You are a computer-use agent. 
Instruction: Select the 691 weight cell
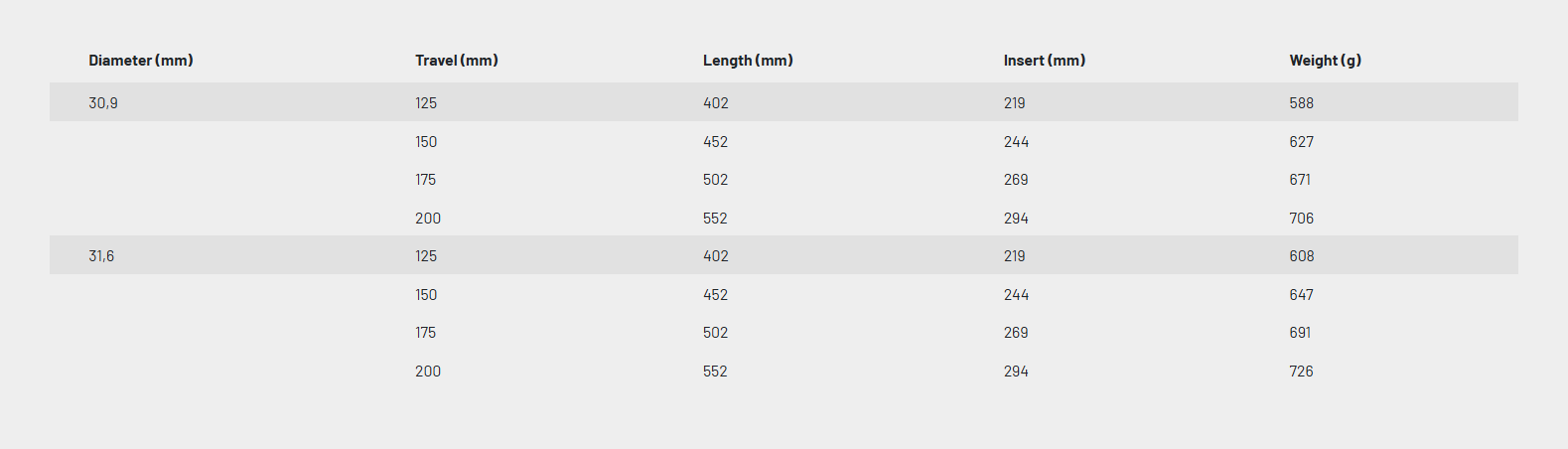1301,333
